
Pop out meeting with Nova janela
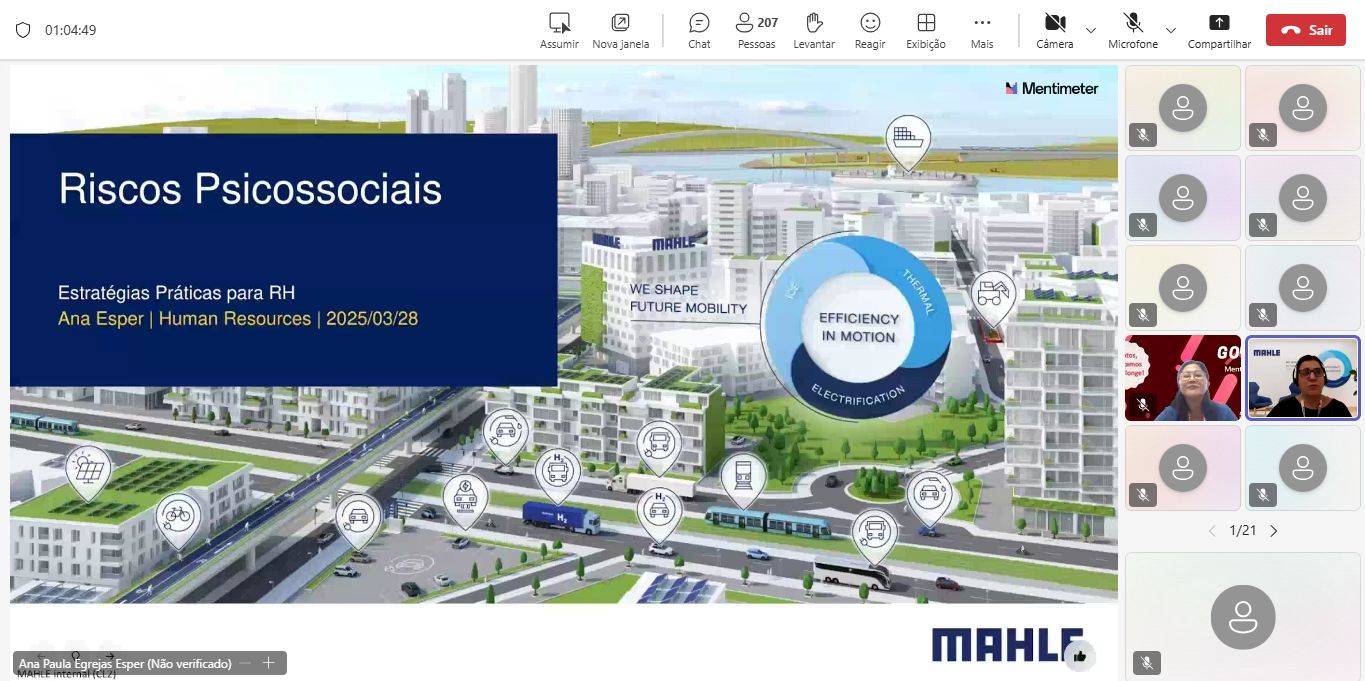coord(620,29)
